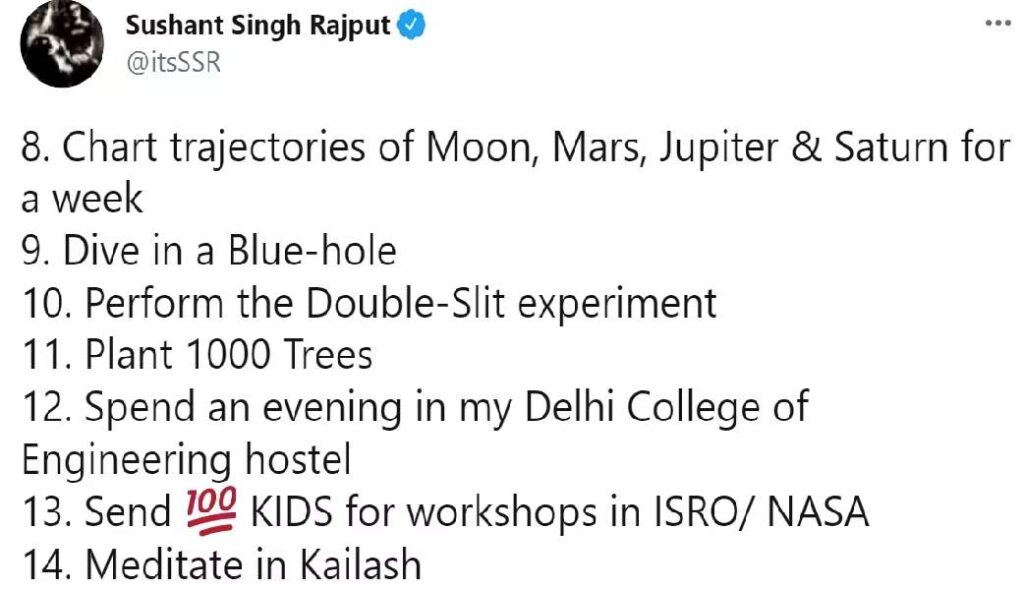Screen dimensions: 1024x590
Task: Click the "9. Dive in a Blue-hole" line
Action: pos(209,250)
